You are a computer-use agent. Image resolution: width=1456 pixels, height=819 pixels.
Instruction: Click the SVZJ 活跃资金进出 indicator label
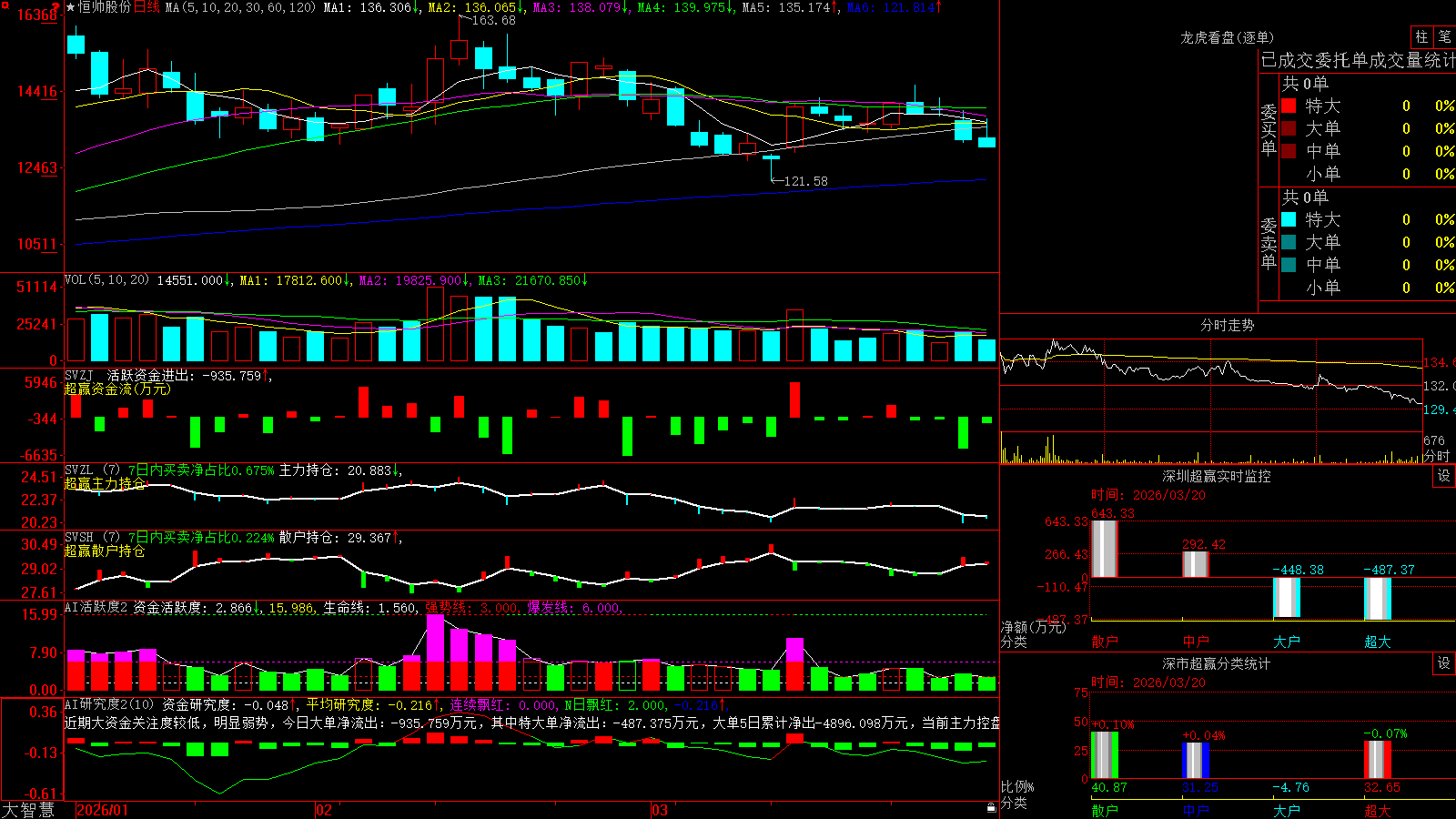tap(168, 375)
